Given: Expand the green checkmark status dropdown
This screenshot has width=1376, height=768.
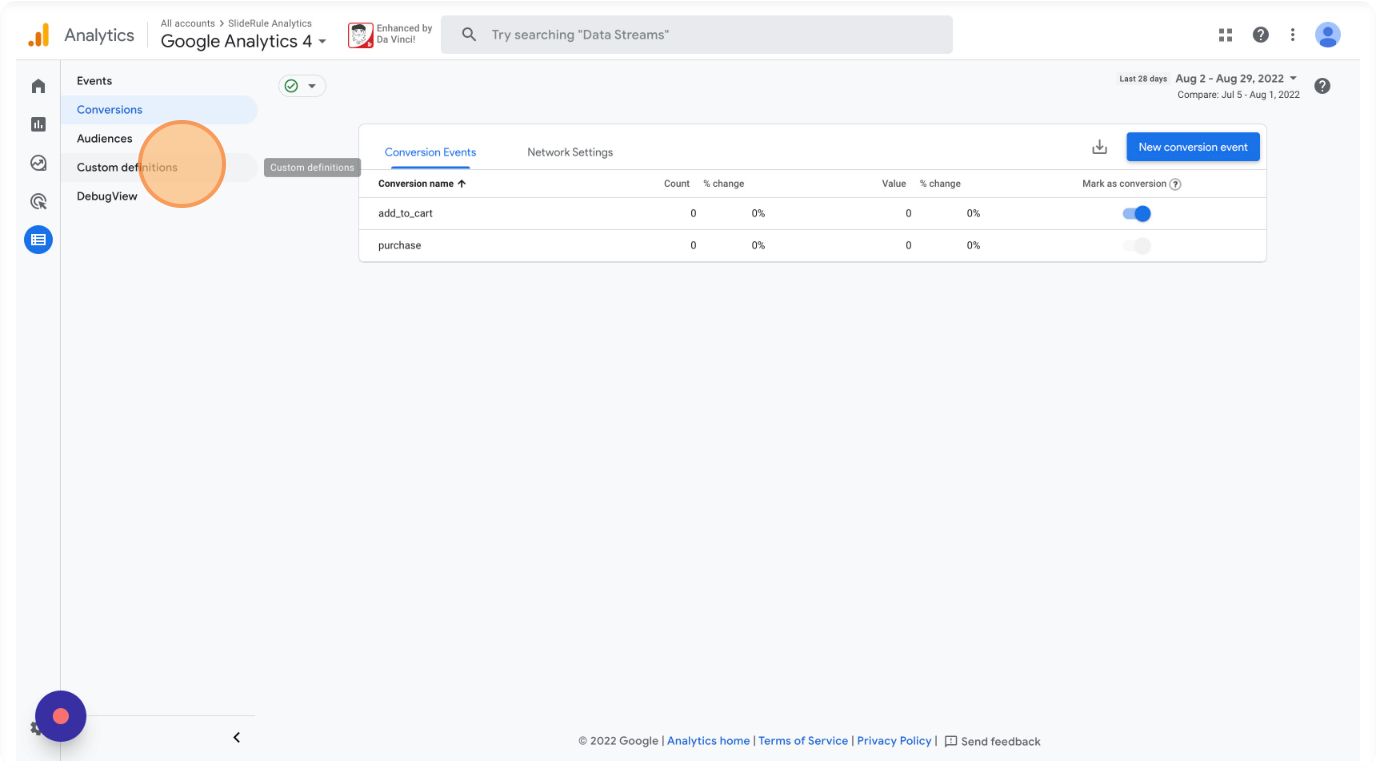Looking at the screenshot, I should [301, 86].
